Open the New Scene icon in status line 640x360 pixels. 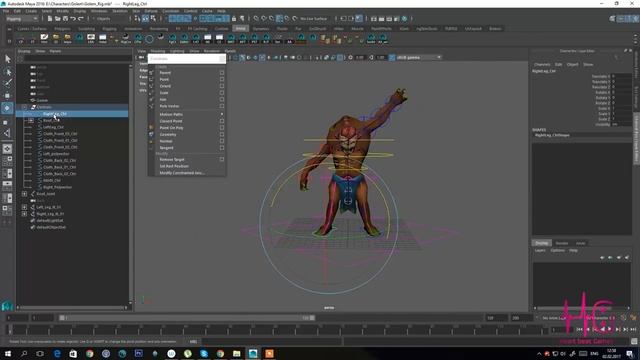[x=50, y=19]
